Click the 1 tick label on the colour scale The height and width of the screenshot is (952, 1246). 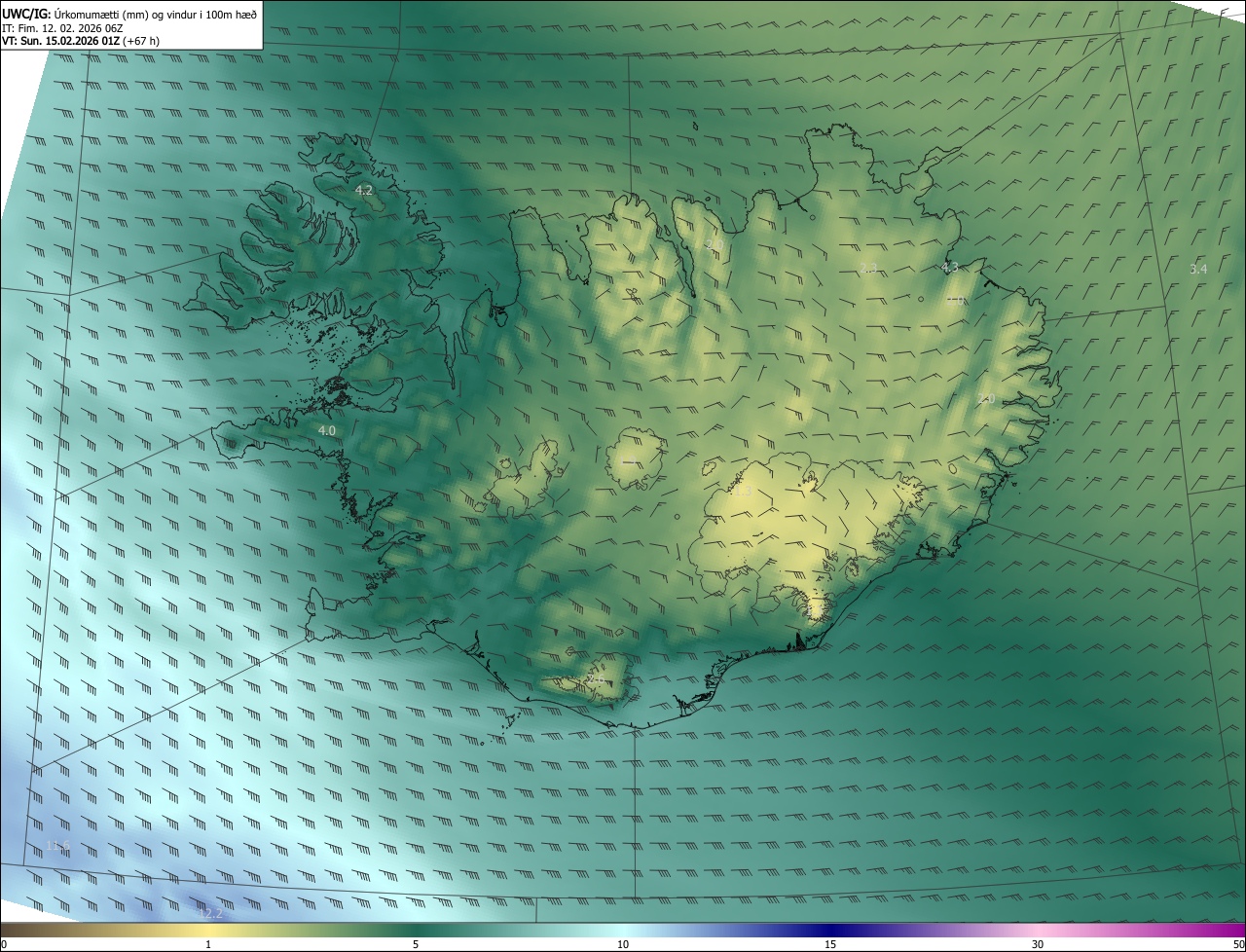pyautogui.click(x=208, y=944)
